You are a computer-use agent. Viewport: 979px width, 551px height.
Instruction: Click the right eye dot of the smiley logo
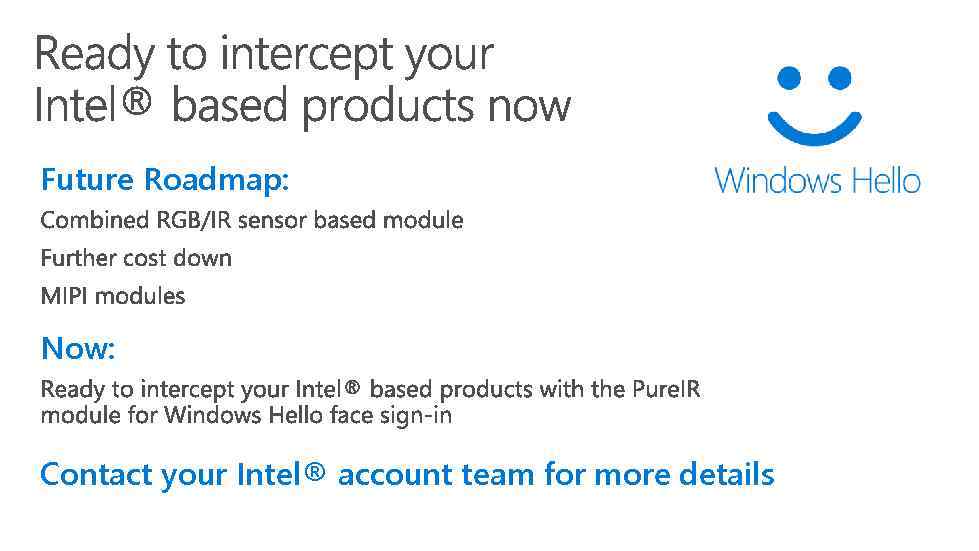coord(840,79)
